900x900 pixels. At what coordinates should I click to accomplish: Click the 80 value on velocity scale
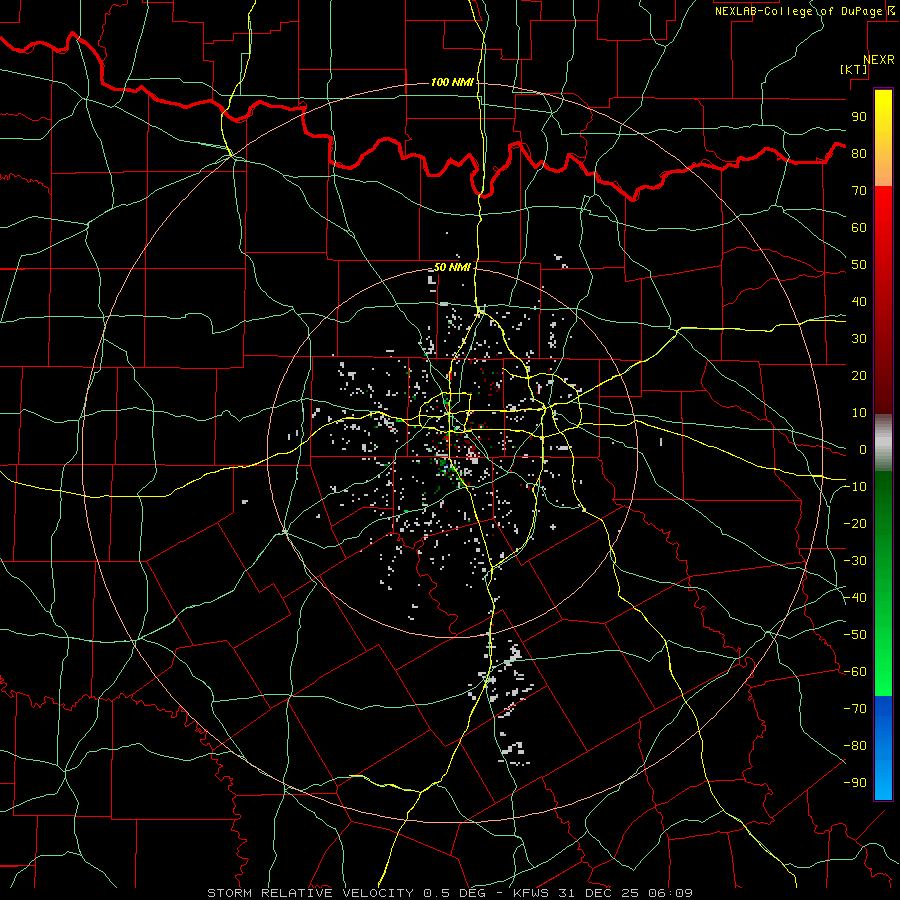[x=859, y=153]
